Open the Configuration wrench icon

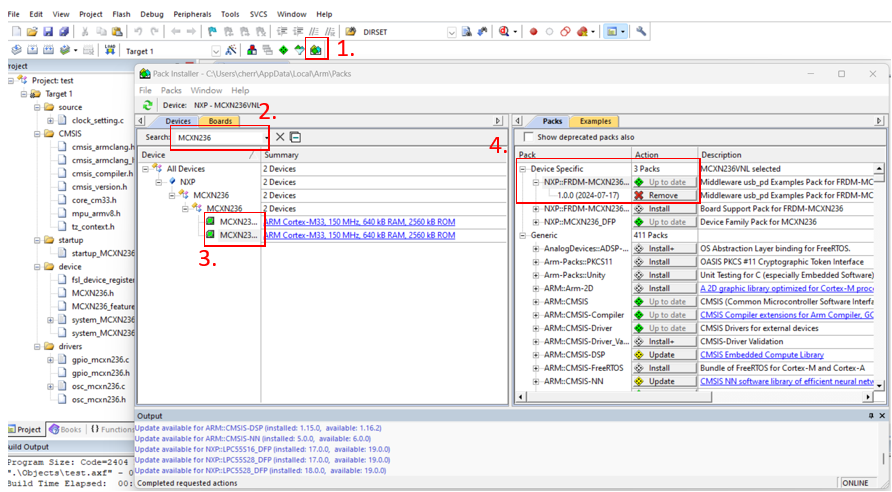tap(642, 32)
